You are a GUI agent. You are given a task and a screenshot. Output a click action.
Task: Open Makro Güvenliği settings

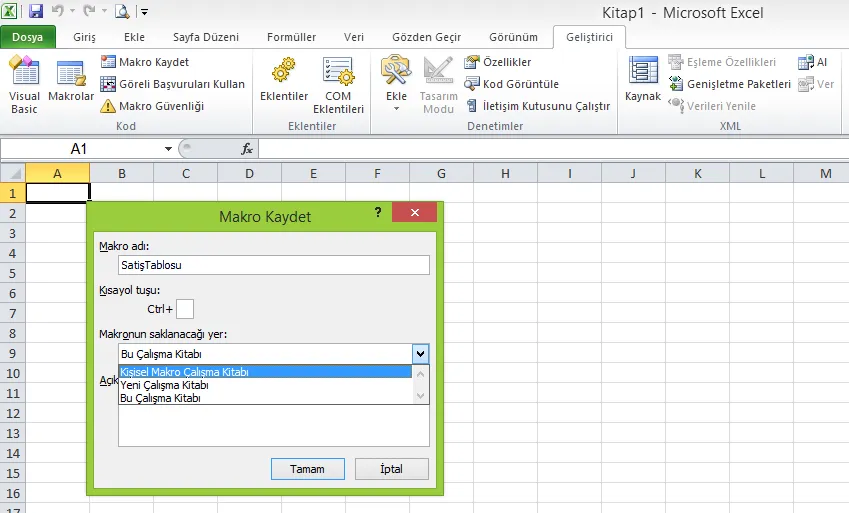click(152, 106)
